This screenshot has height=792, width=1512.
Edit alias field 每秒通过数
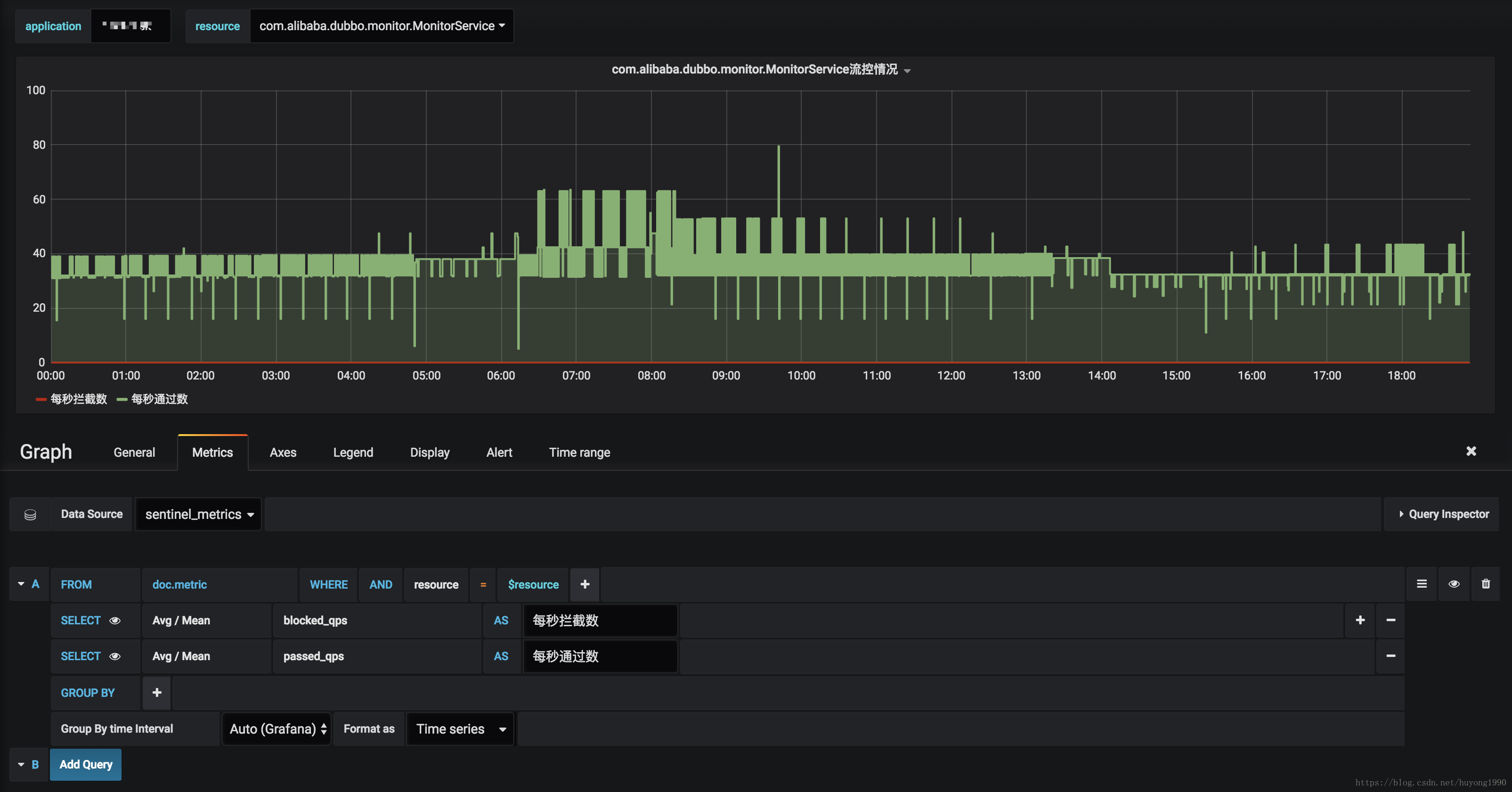(x=600, y=656)
